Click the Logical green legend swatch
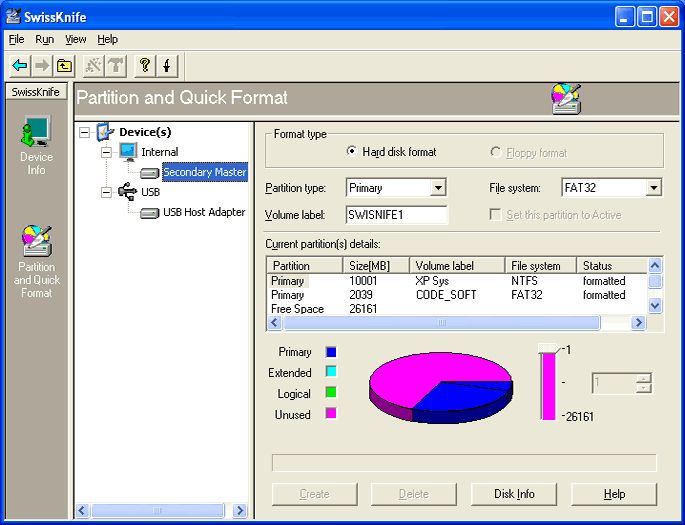The image size is (685, 525). coord(331,392)
